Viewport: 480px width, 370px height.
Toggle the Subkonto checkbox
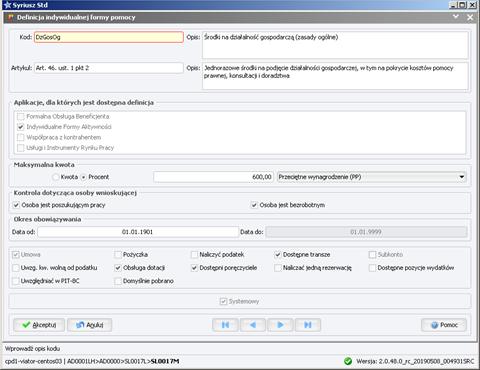click(372, 255)
